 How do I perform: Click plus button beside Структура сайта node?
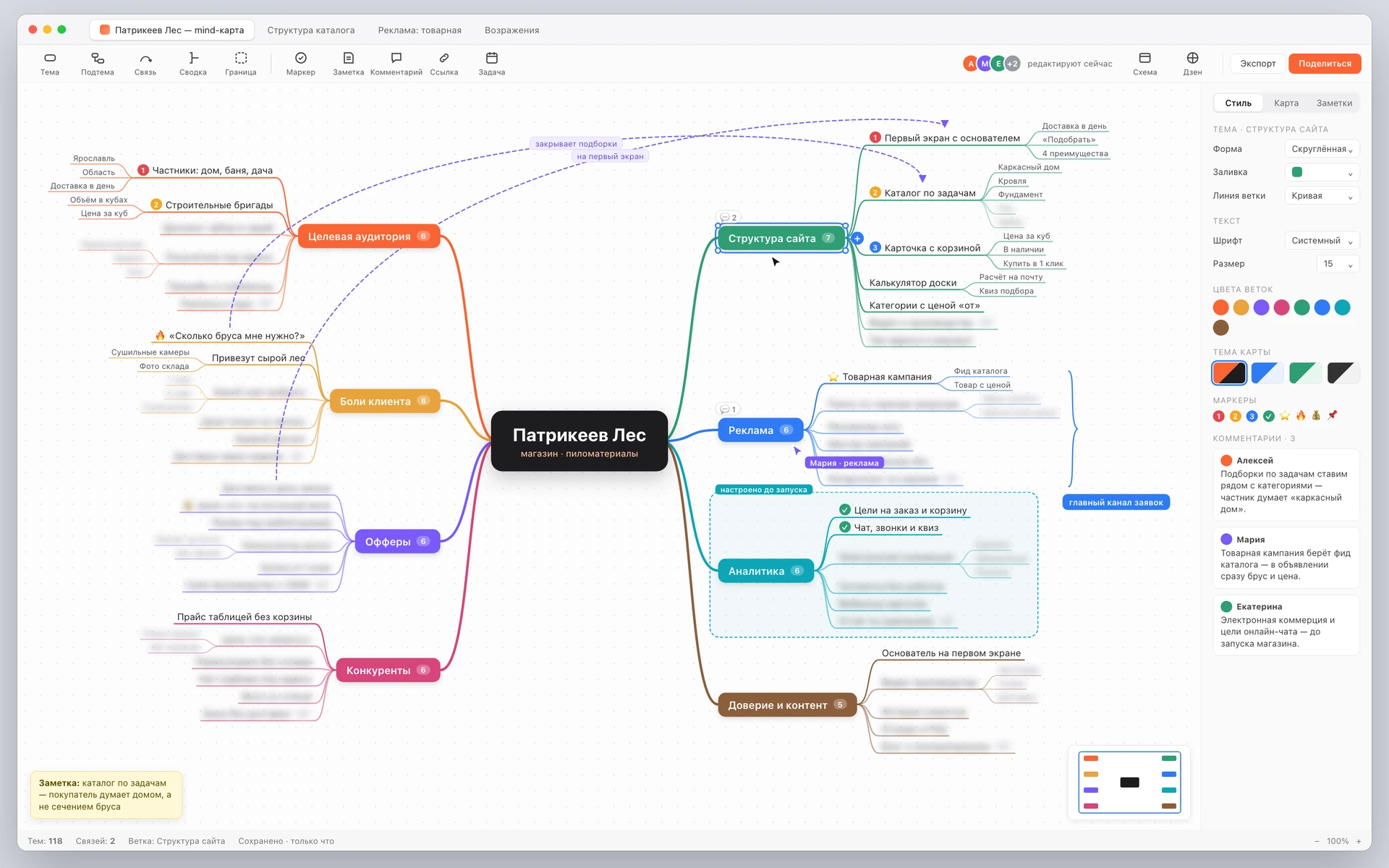(857, 238)
